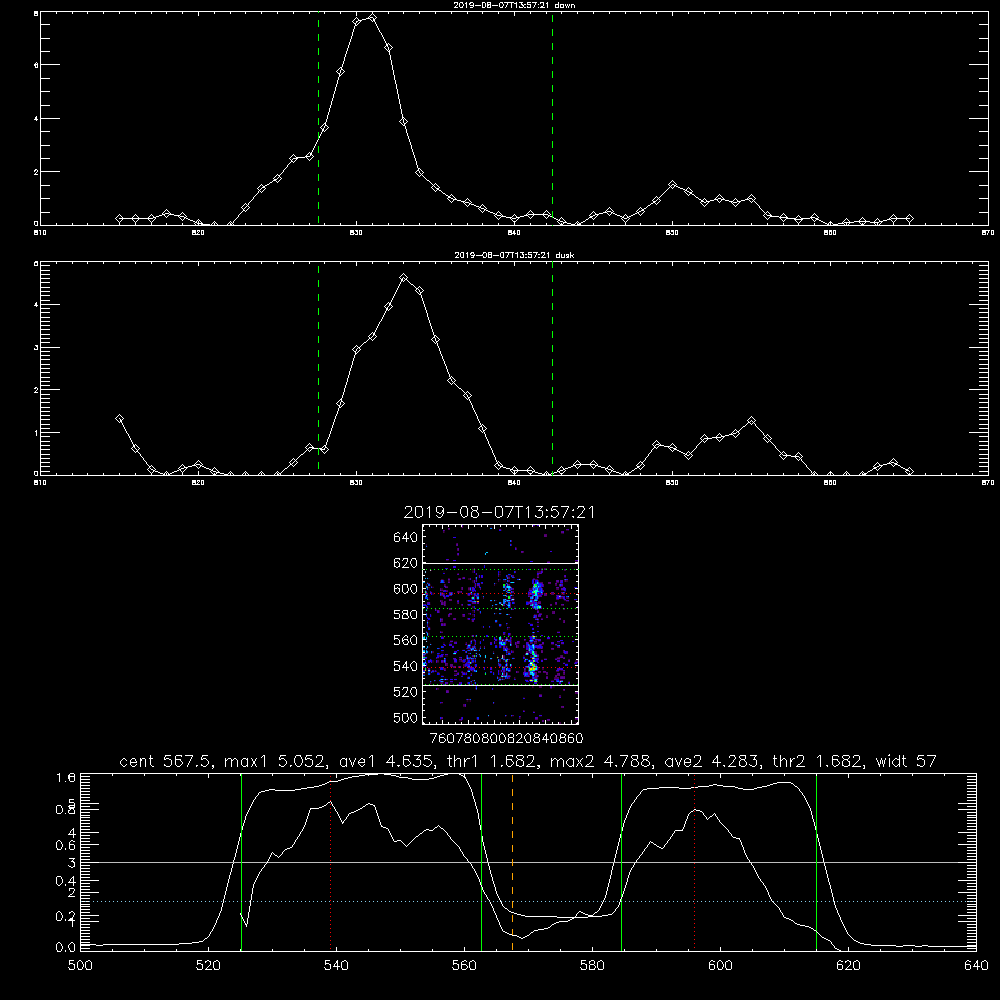Click the '520' label on the bottom plot x-axis
The height and width of the screenshot is (1000, 1000).
208,966
